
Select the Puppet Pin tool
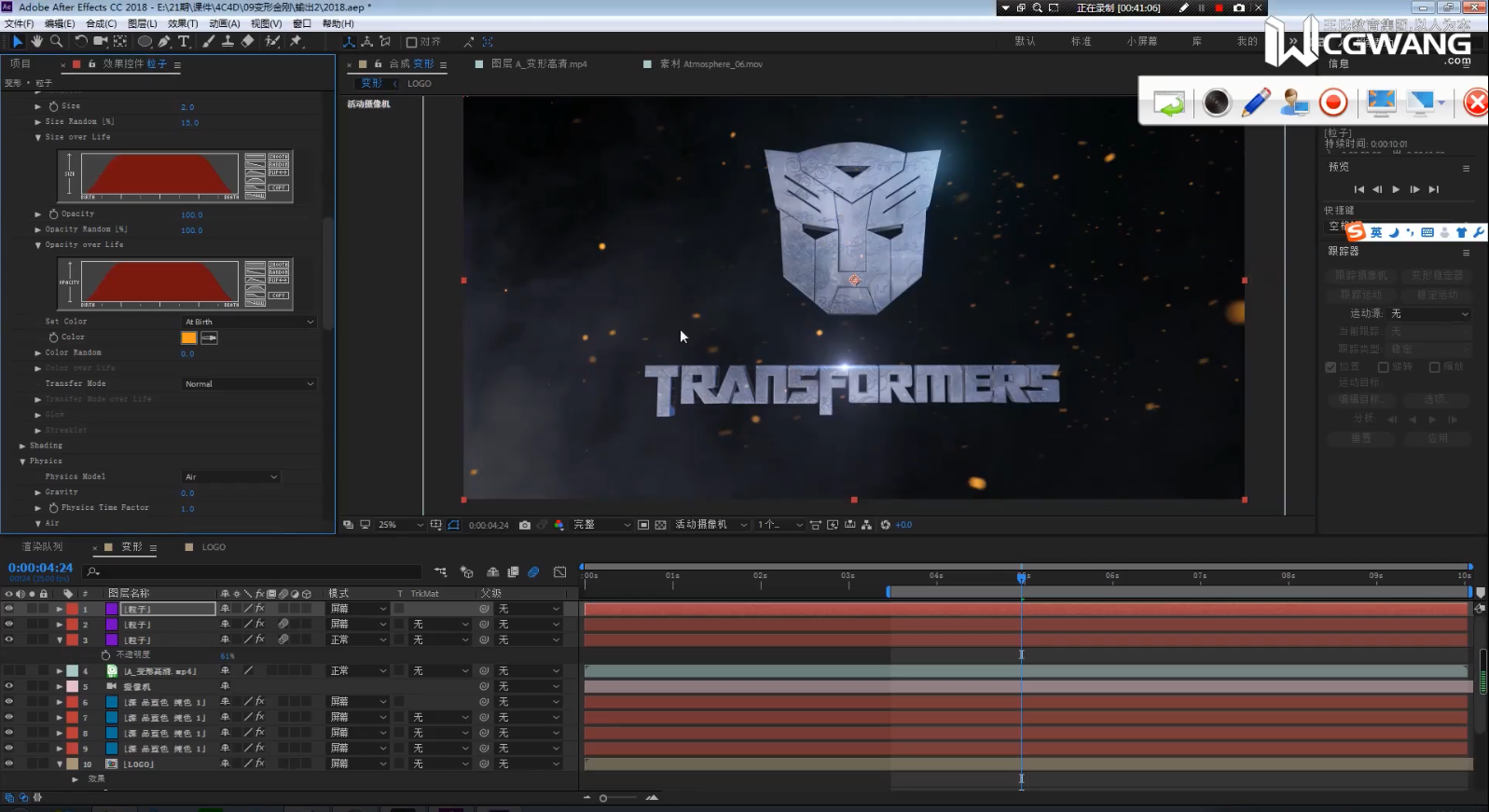pyautogui.click(x=296, y=41)
